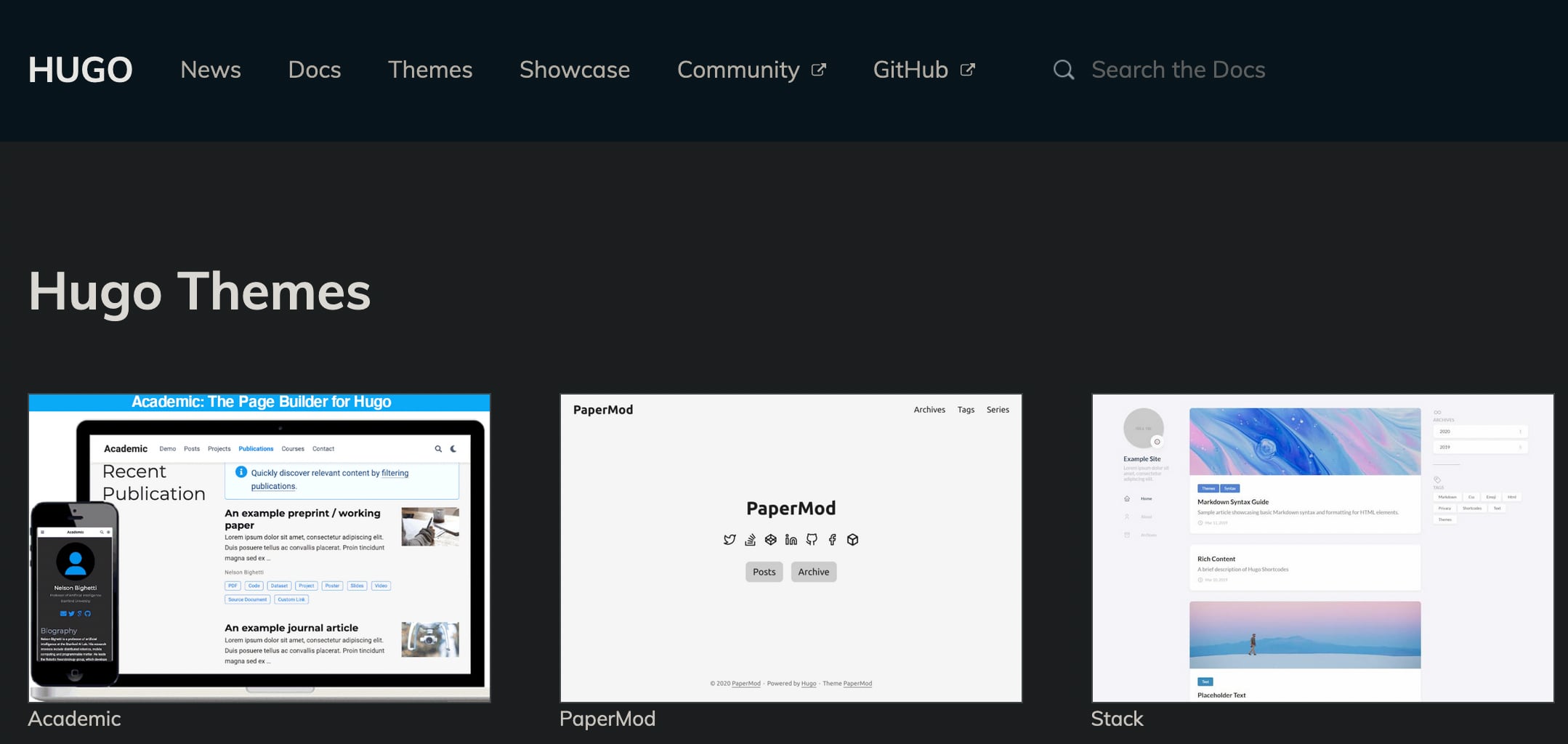This screenshot has height=744, width=1568.
Task: Click 'An example journal article' text
Action: [x=291, y=628]
